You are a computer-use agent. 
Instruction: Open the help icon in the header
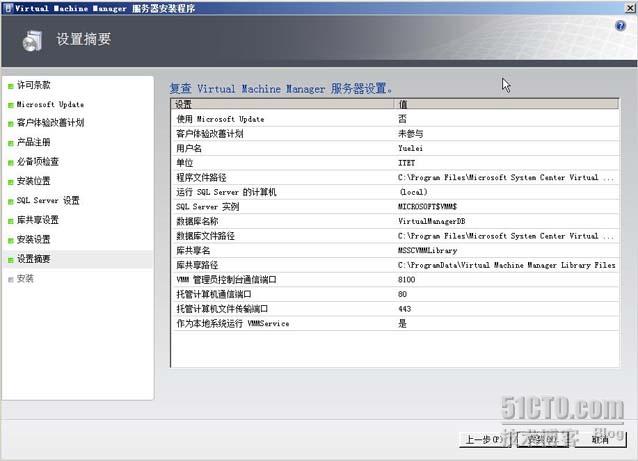(x=621, y=26)
